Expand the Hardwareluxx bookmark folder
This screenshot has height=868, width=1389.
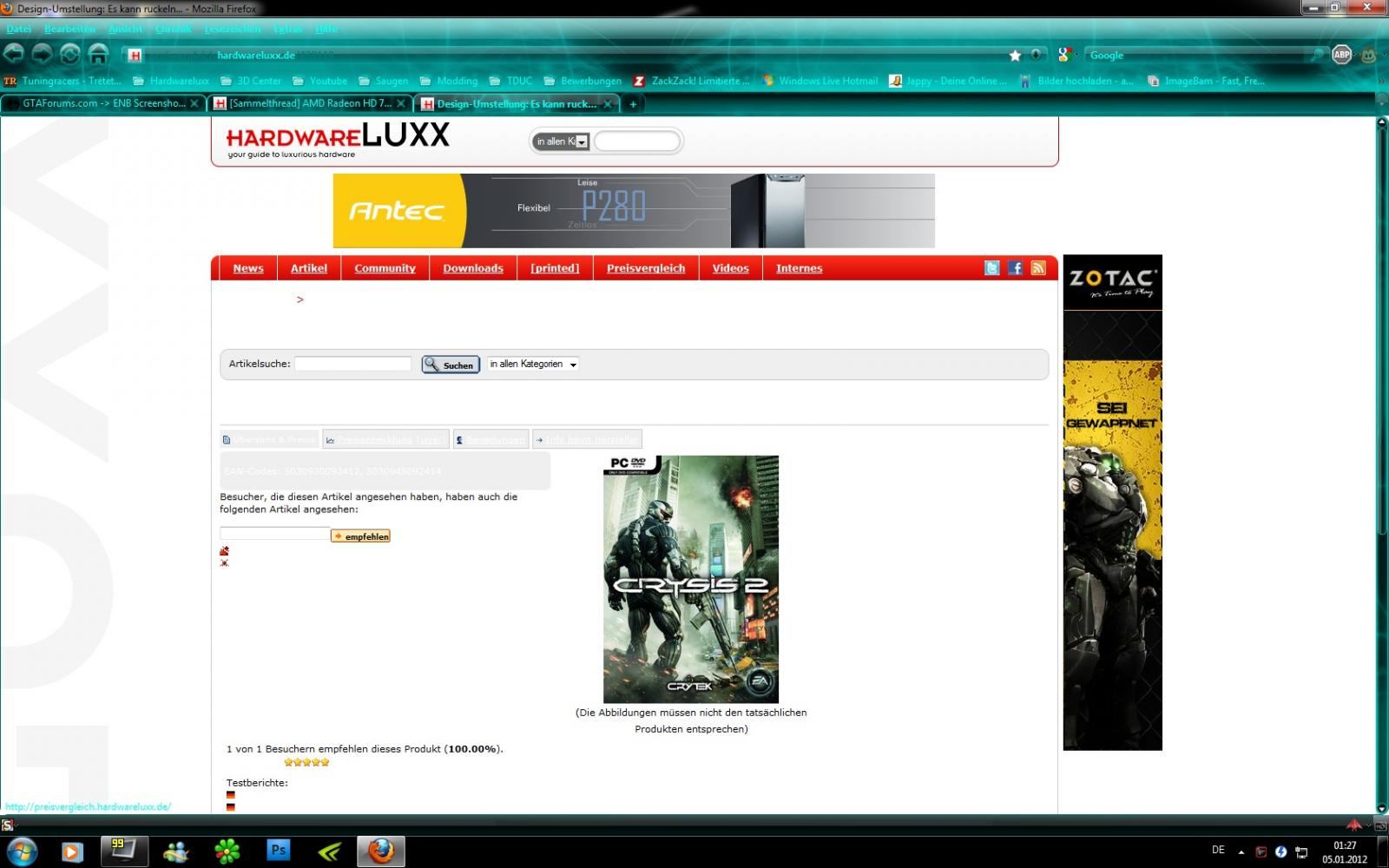[171, 81]
